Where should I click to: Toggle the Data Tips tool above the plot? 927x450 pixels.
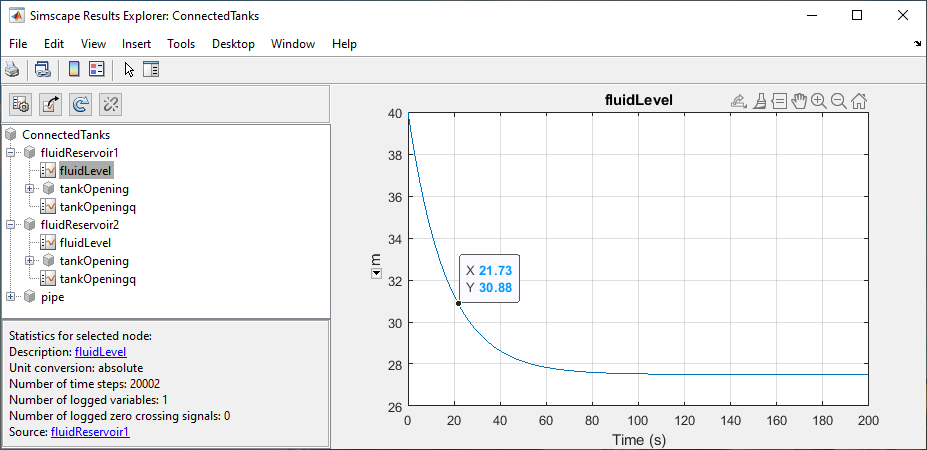(x=779, y=101)
